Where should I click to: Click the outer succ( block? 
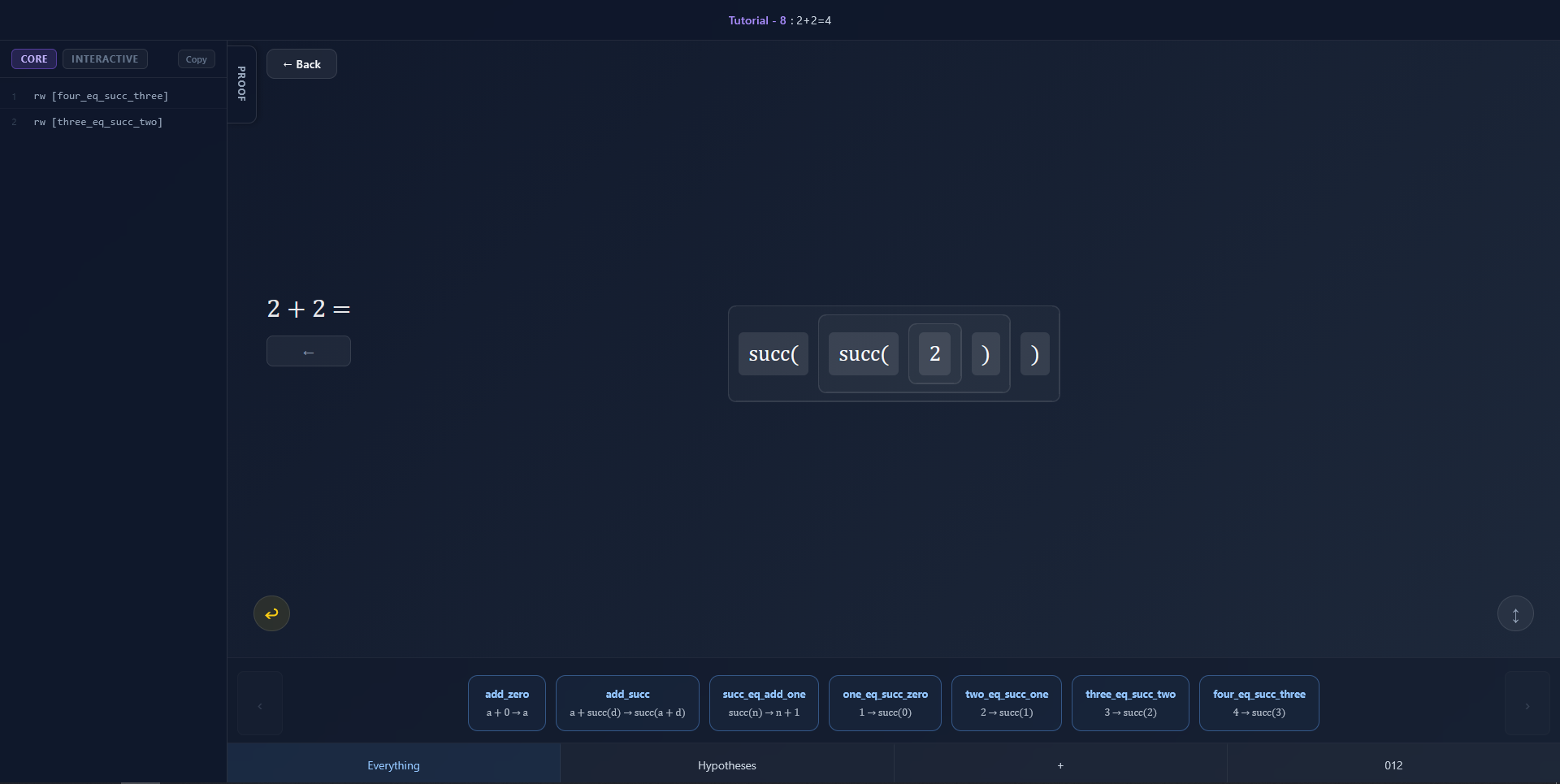click(773, 353)
